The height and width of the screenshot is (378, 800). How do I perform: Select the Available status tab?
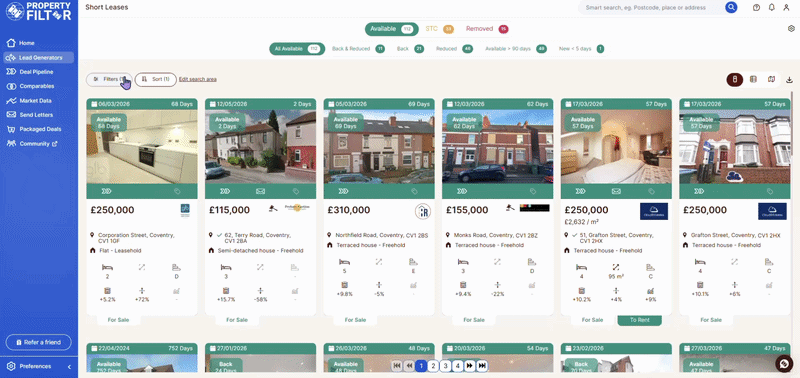(x=391, y=29)
